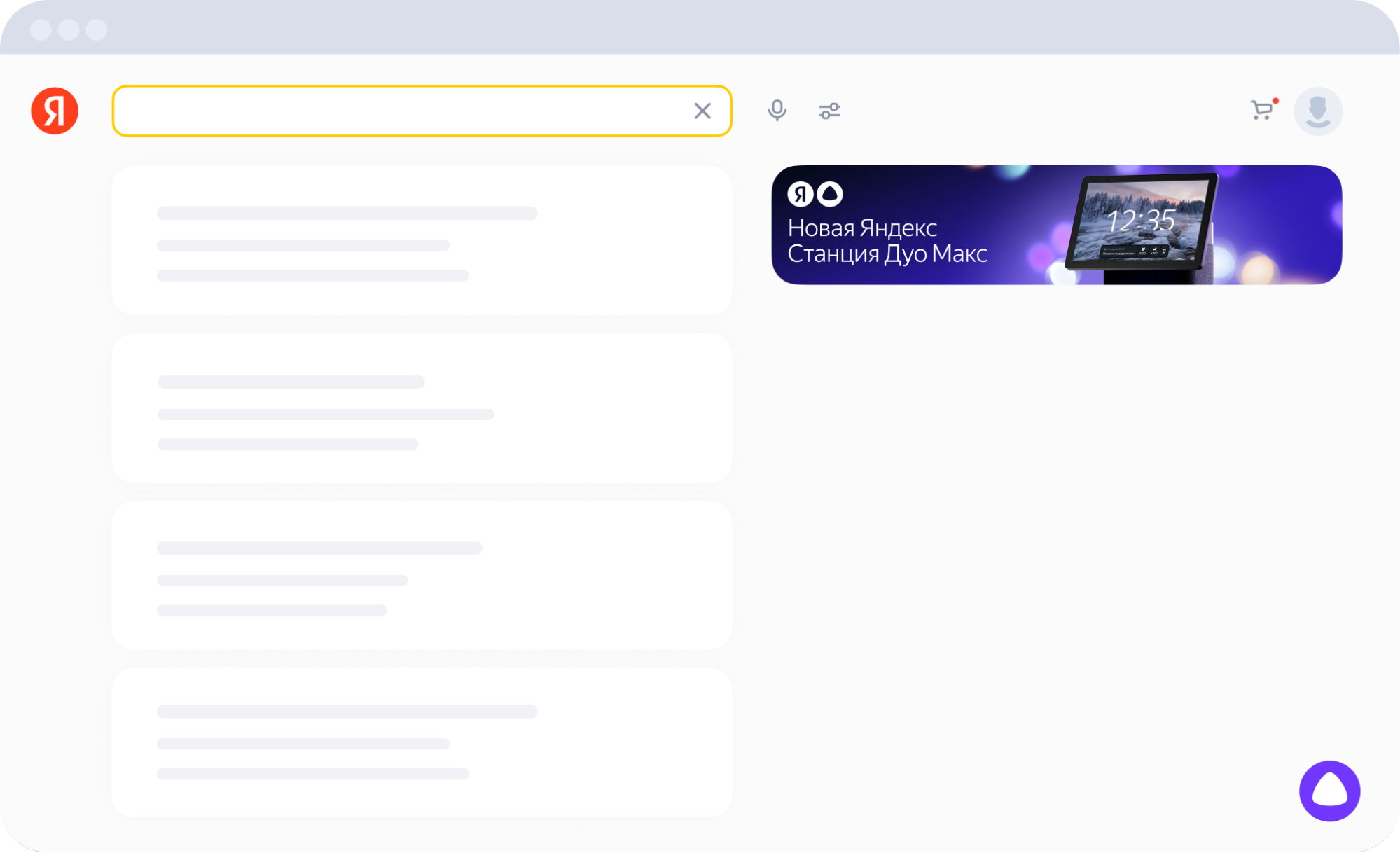Select the third search result card

[x=422, y=575]
